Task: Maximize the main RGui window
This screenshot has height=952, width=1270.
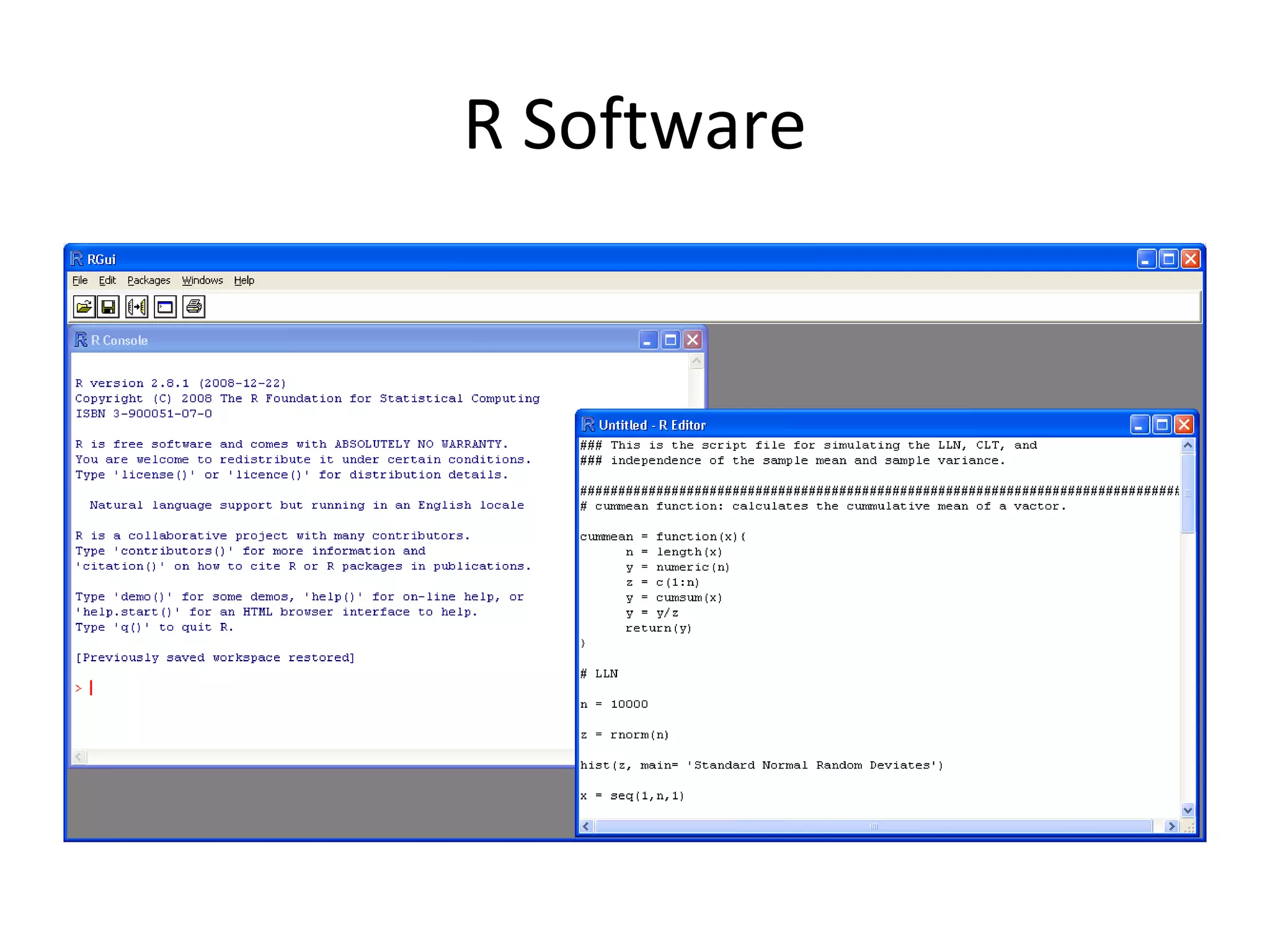Action: [1169, 258]
